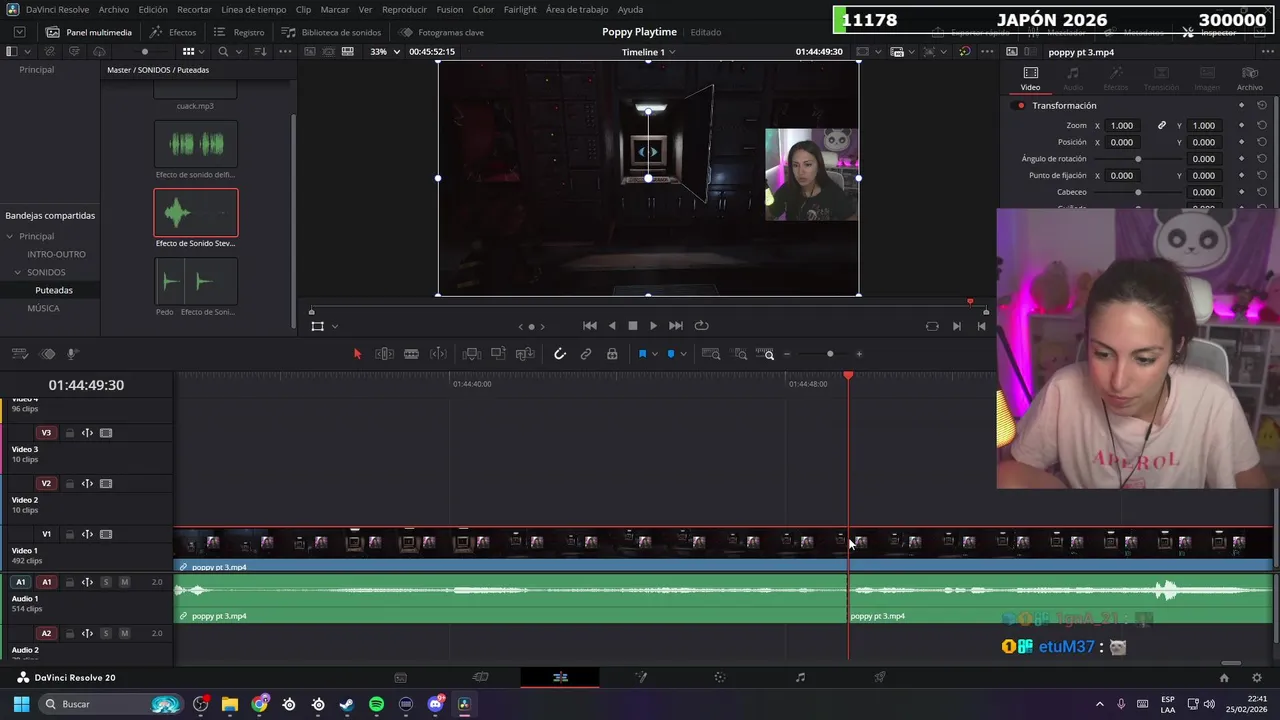Viewport: 1280px width, 720px height.
Task: Toggle loop playback button
Action: click(702, 326)
